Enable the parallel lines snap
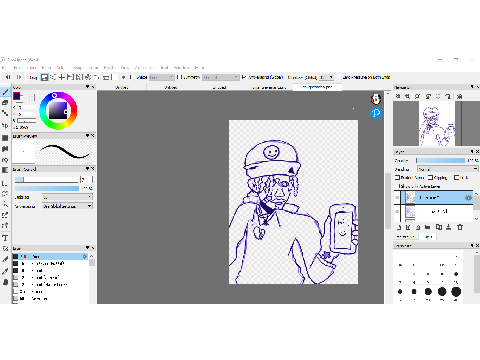 coord(53,77)
